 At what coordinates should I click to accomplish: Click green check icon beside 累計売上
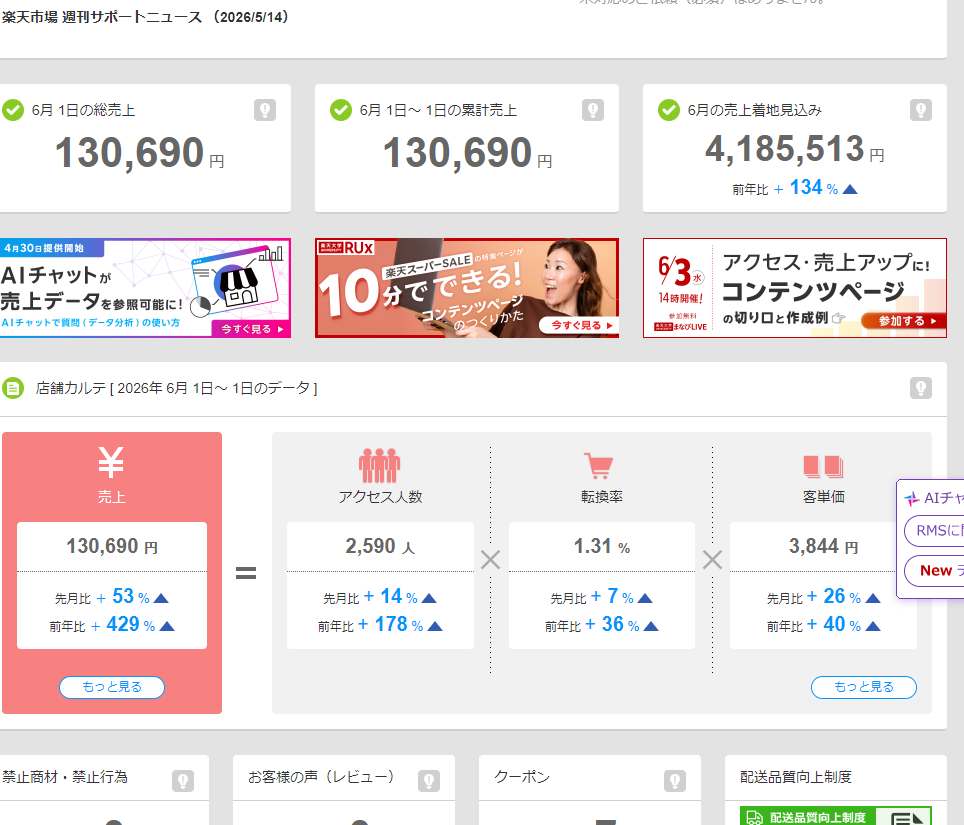pos(341,110)
